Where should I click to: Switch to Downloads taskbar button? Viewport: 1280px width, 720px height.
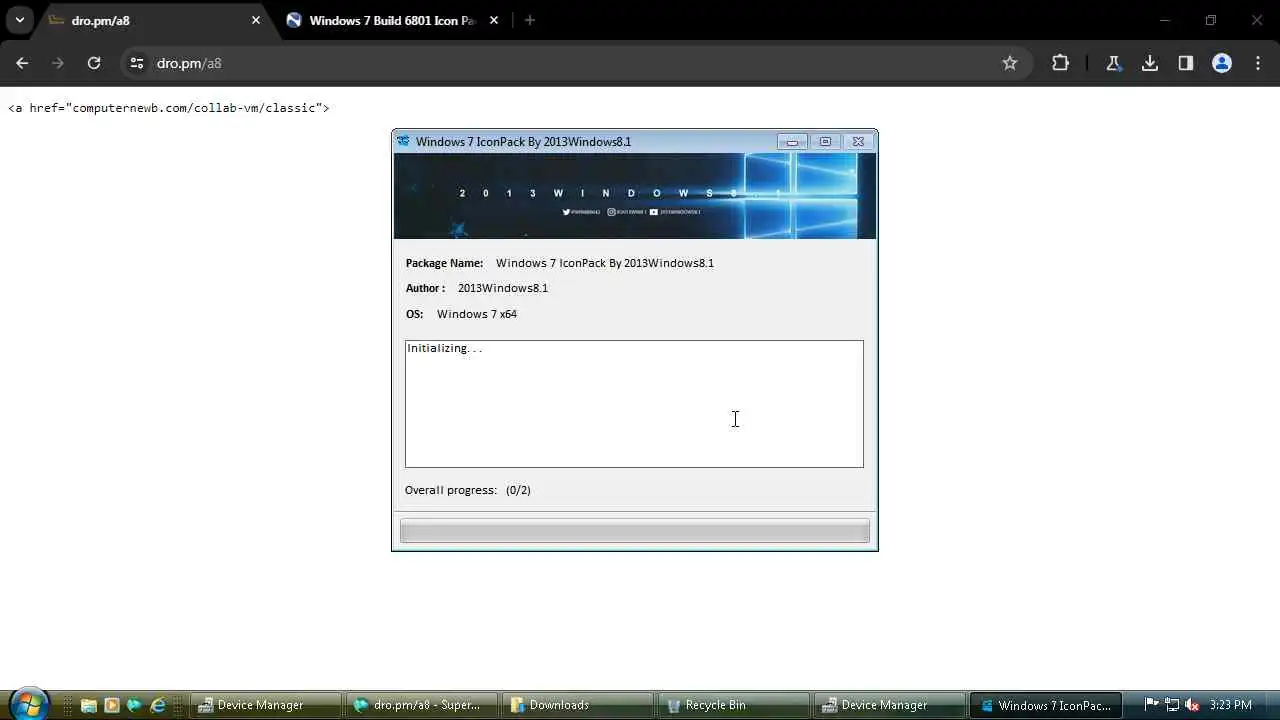click(578, 705)
